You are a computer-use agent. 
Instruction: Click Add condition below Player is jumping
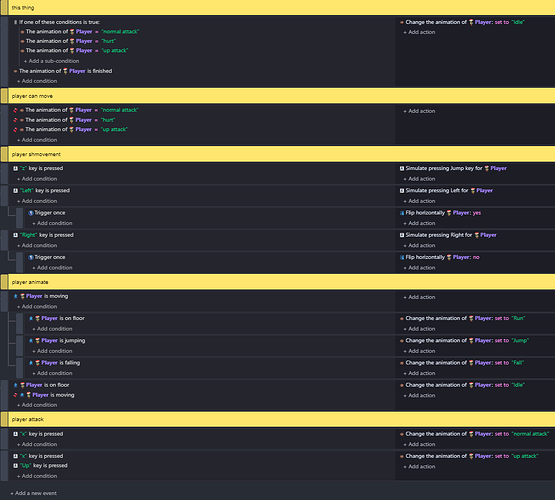[52, 351]
